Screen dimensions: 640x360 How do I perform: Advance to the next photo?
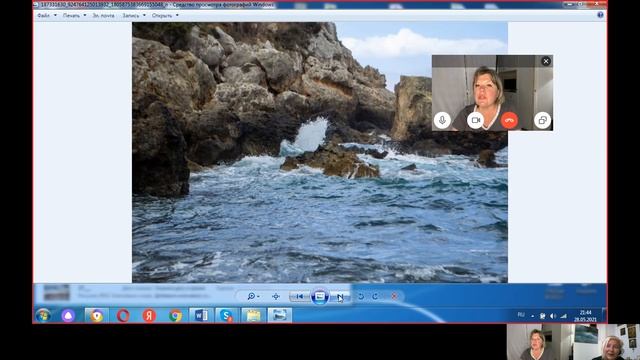tap(340, 296)
